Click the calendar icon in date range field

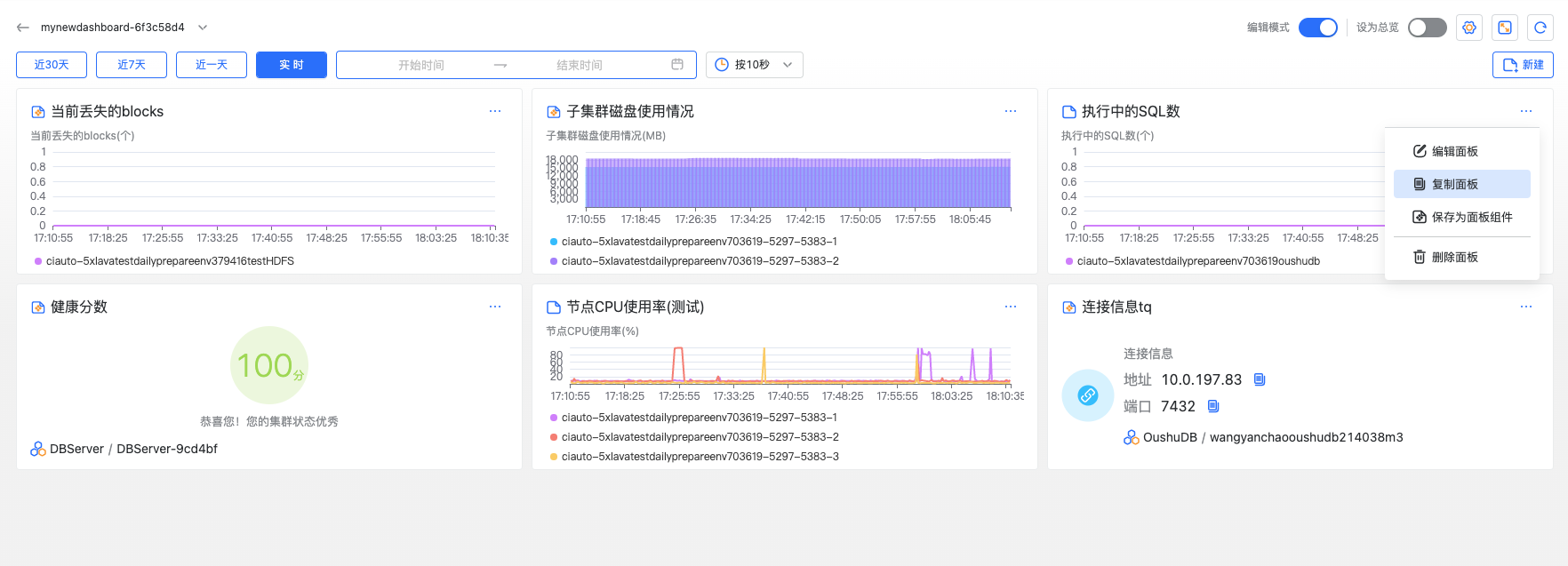pos(677,65)
